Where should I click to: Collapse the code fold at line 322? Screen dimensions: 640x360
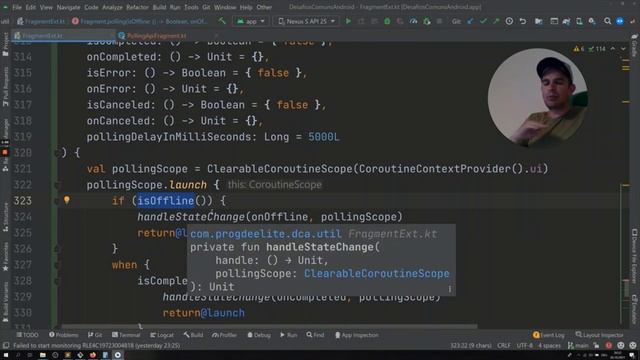[57, 185]
